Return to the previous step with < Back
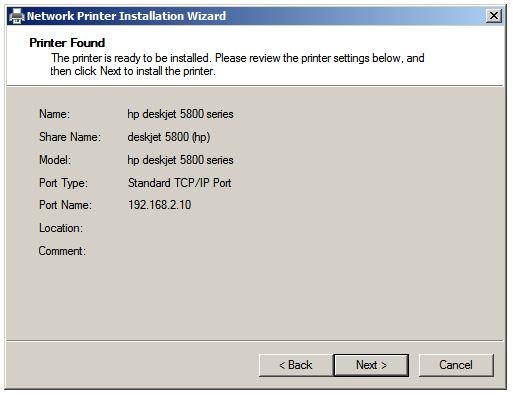Viewport: 513px width, 395px height. click(x=296, y=365)
